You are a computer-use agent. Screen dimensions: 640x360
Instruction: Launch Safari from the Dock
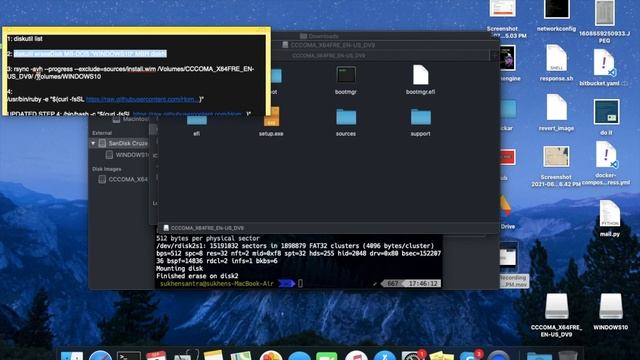(100, 355)
